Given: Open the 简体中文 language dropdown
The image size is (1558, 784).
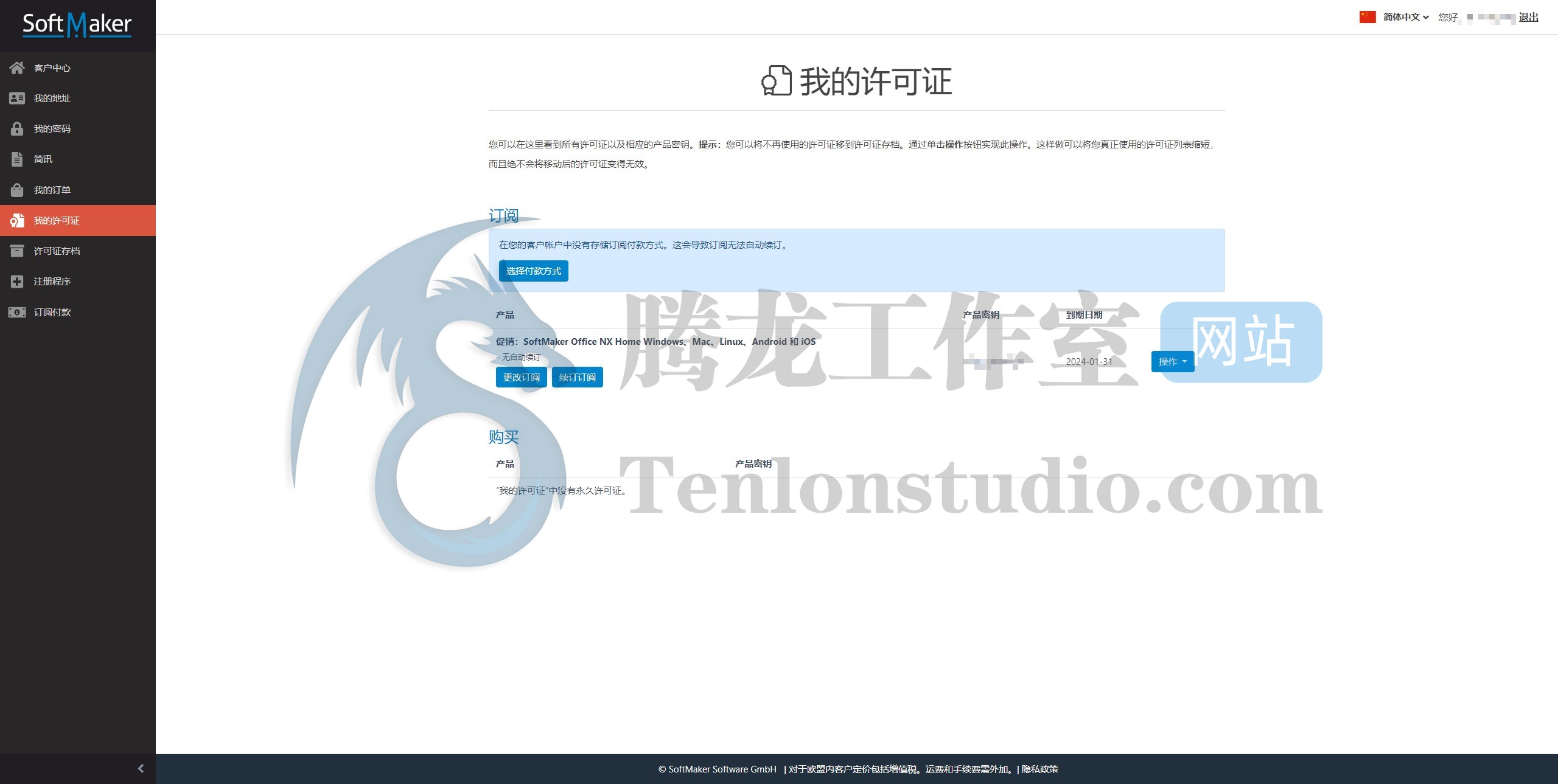Looking at the screenshot, I should pyautogui.click(x=1406, y=17).
